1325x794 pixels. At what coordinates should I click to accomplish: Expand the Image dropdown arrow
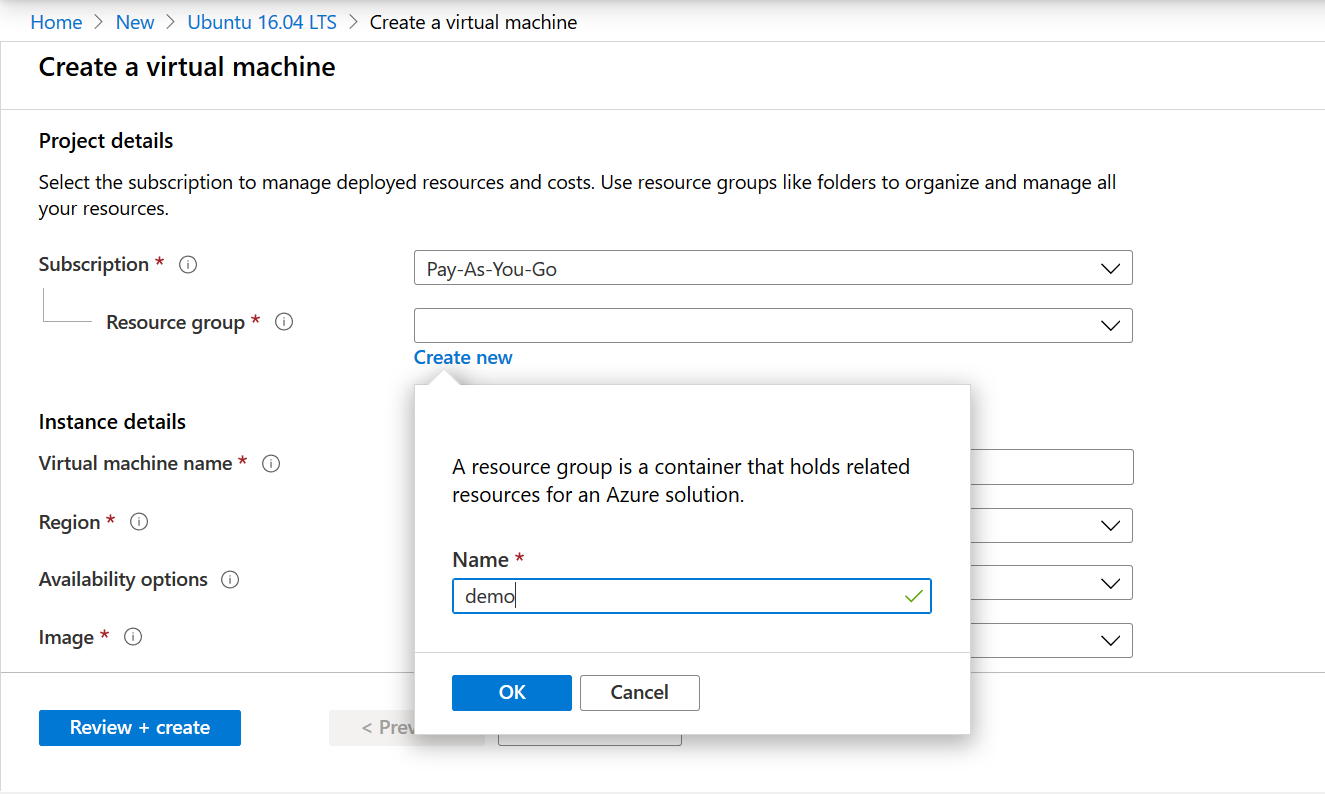(x=1109, y=641)
